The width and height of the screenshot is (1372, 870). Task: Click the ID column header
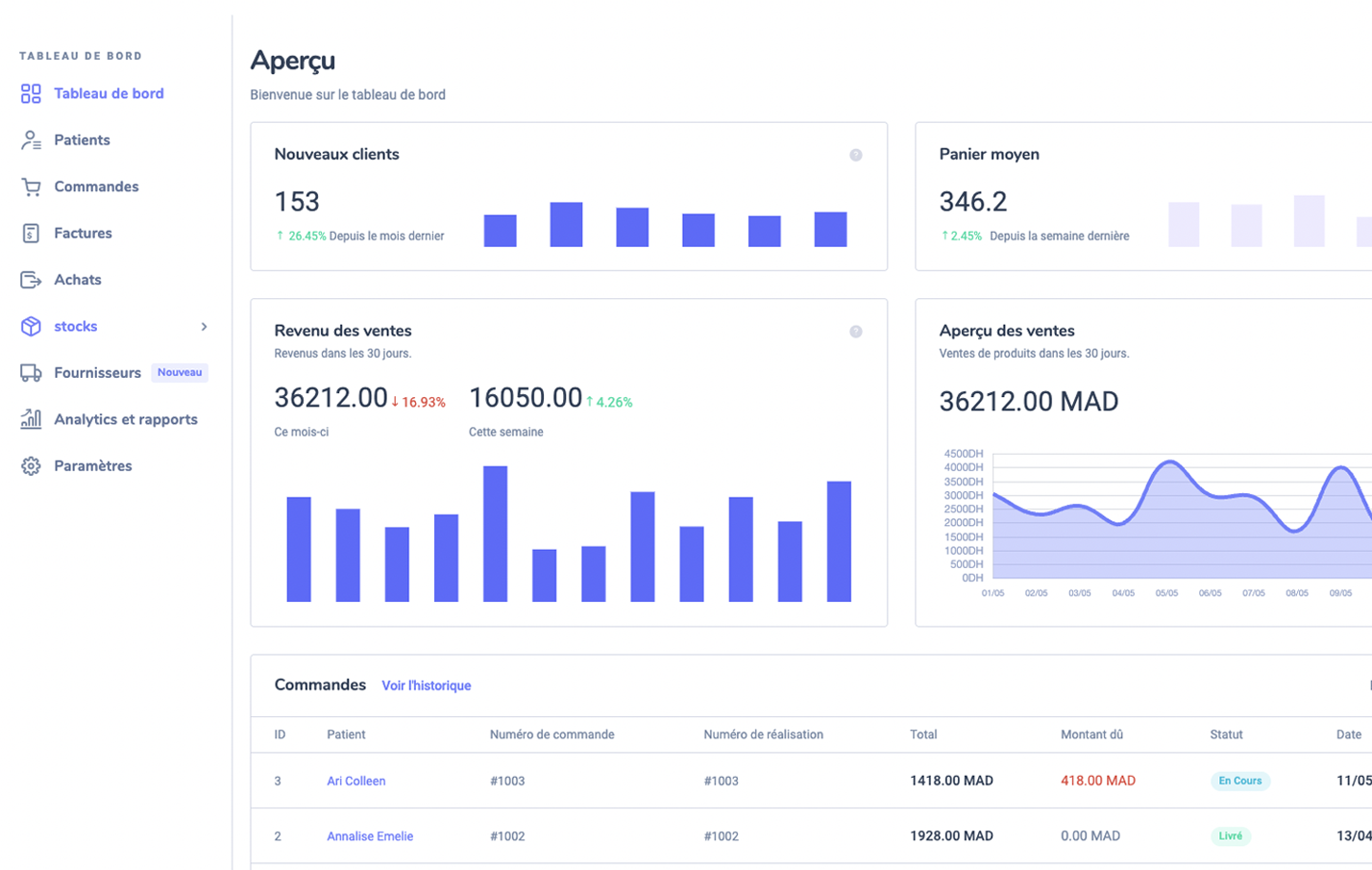click(280, 734)
